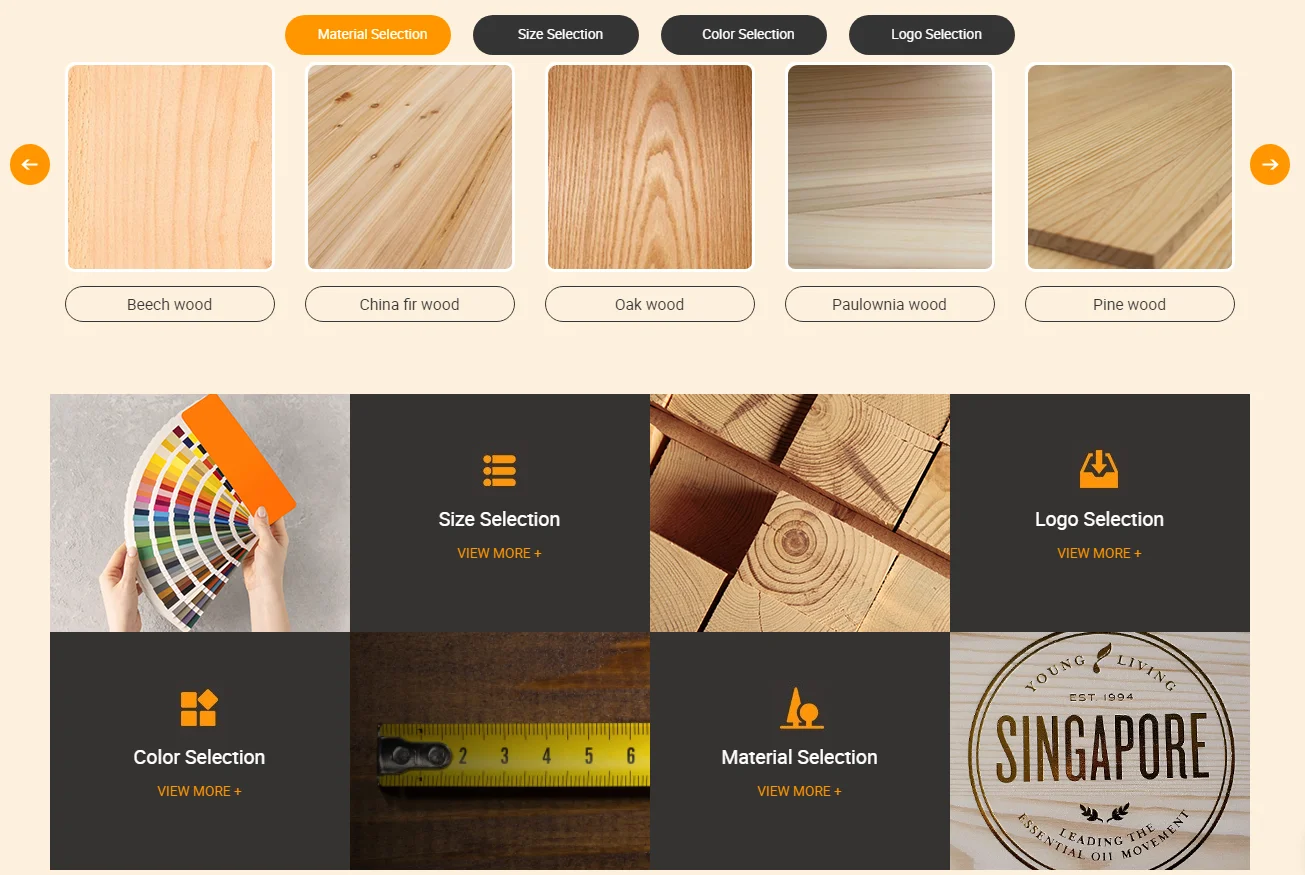Screen dimensions: 1305x875
Task: Click the right orange carousel arrow
Action: [1270, 164]
